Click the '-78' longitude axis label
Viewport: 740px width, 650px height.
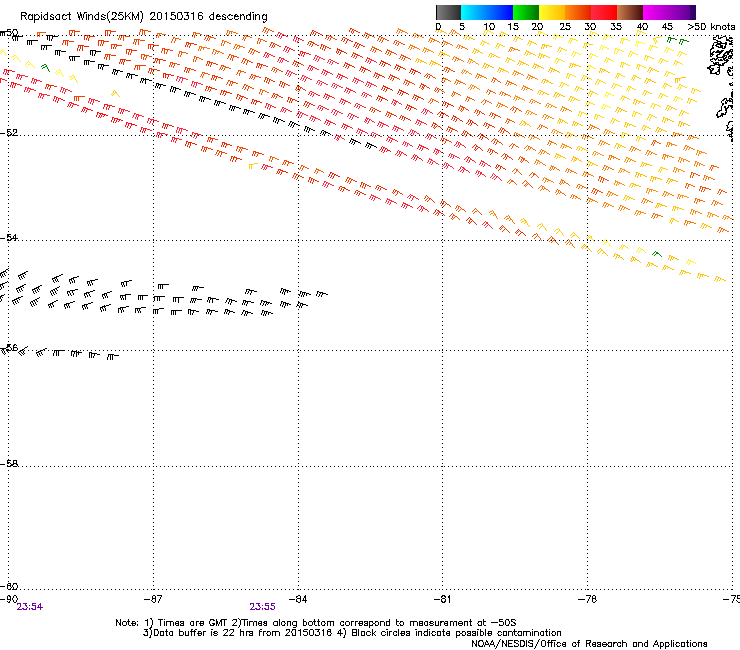(587, 599)
